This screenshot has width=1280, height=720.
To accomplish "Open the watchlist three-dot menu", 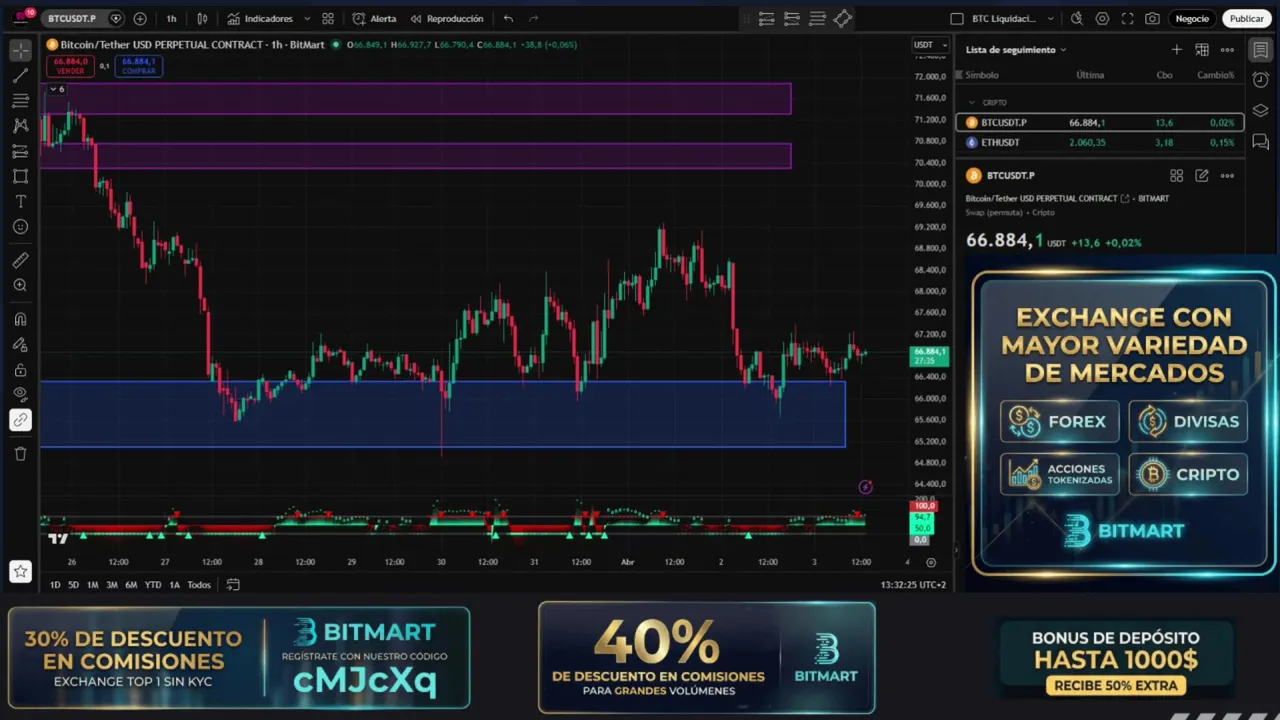I will pyautogui.click(x=1227, y=49).
